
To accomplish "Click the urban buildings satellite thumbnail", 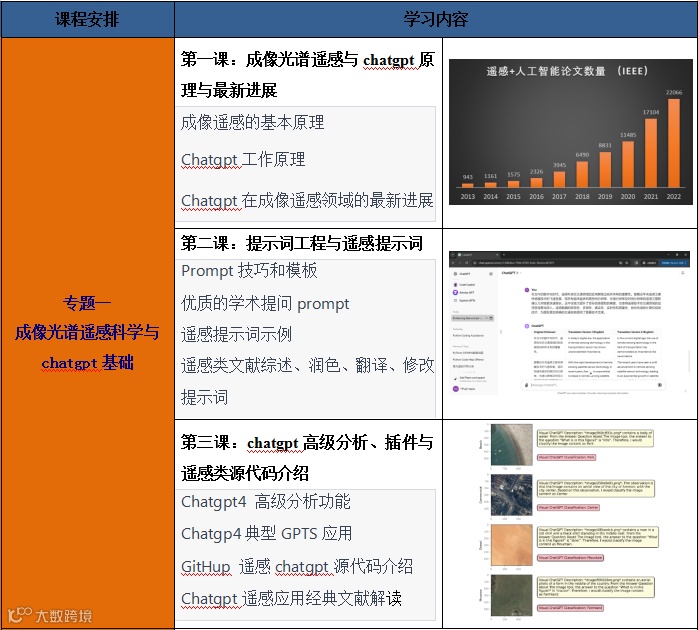I will tap(511, 495).
